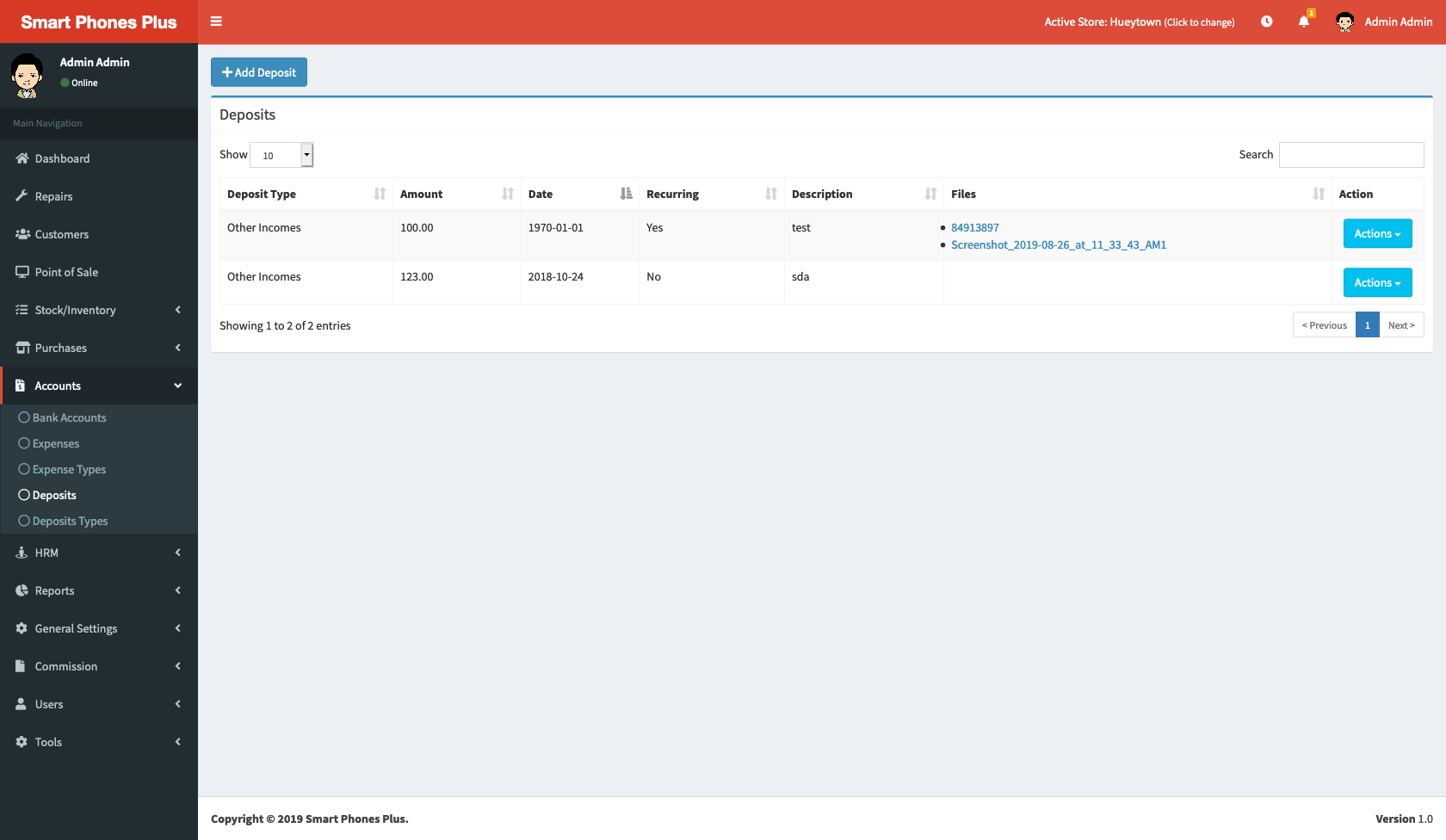Click the clock icon in header
1446x840 pixels.
point(1266,22)
